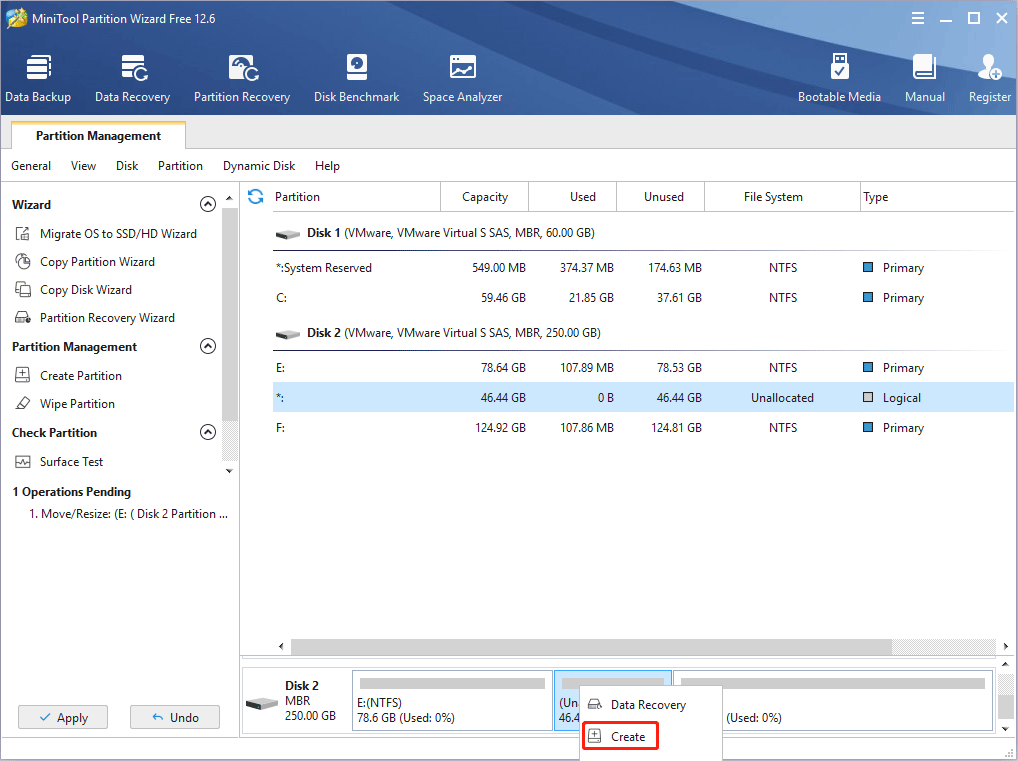This screenshot has width=1018, height=761.
Task: Open the Dynamic Disk menu
Action: point(259,166)
